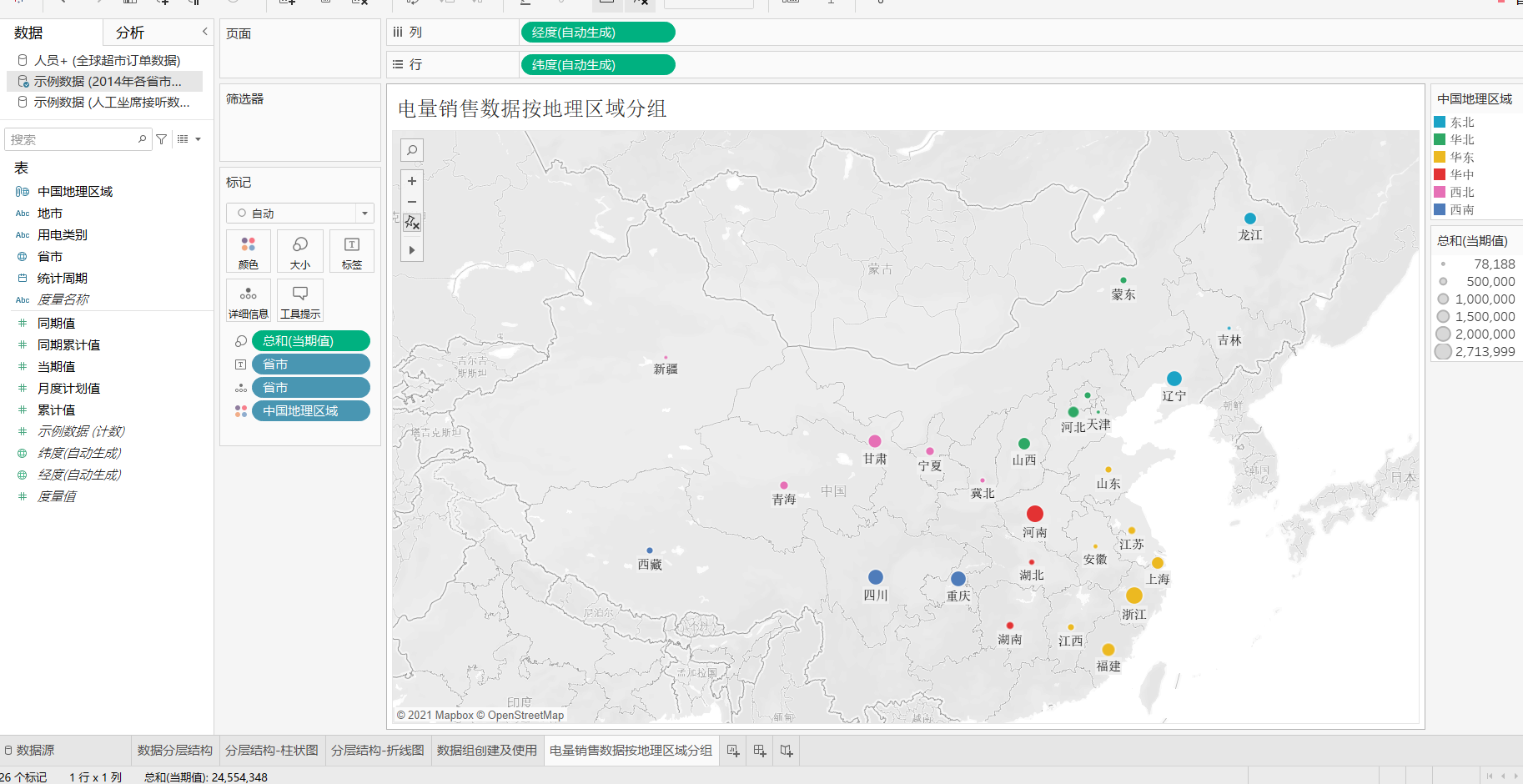Click the 辽宁 map mark
Viewport: 1523px width, 784px height.
pyautogui.click(x=1174, y=379)
